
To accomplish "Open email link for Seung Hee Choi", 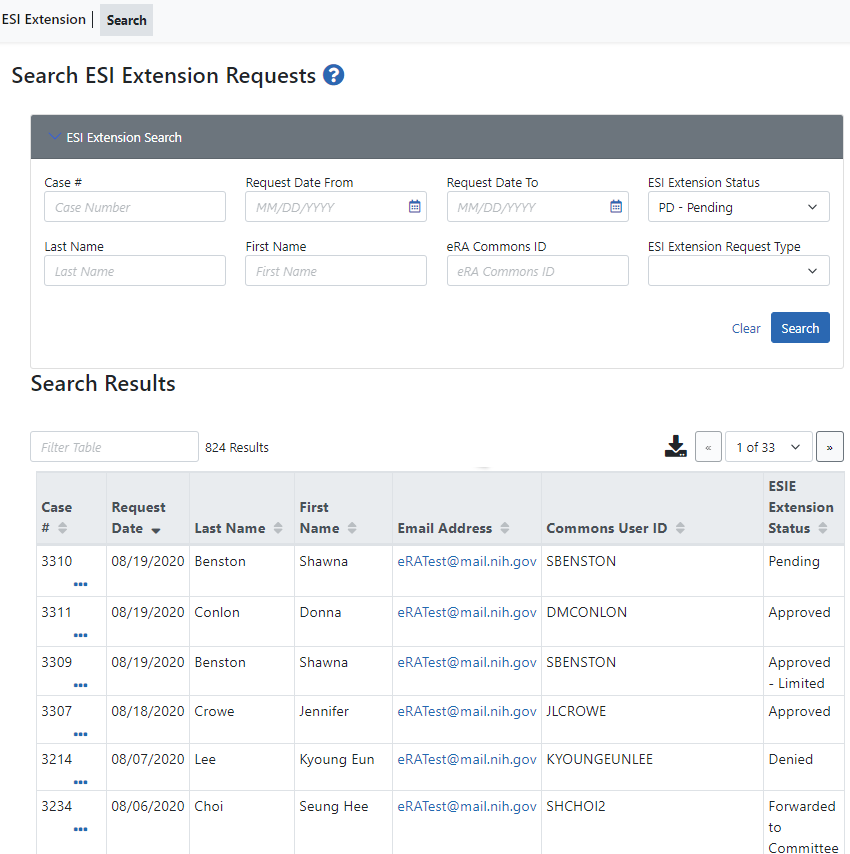I will point(467,807).
